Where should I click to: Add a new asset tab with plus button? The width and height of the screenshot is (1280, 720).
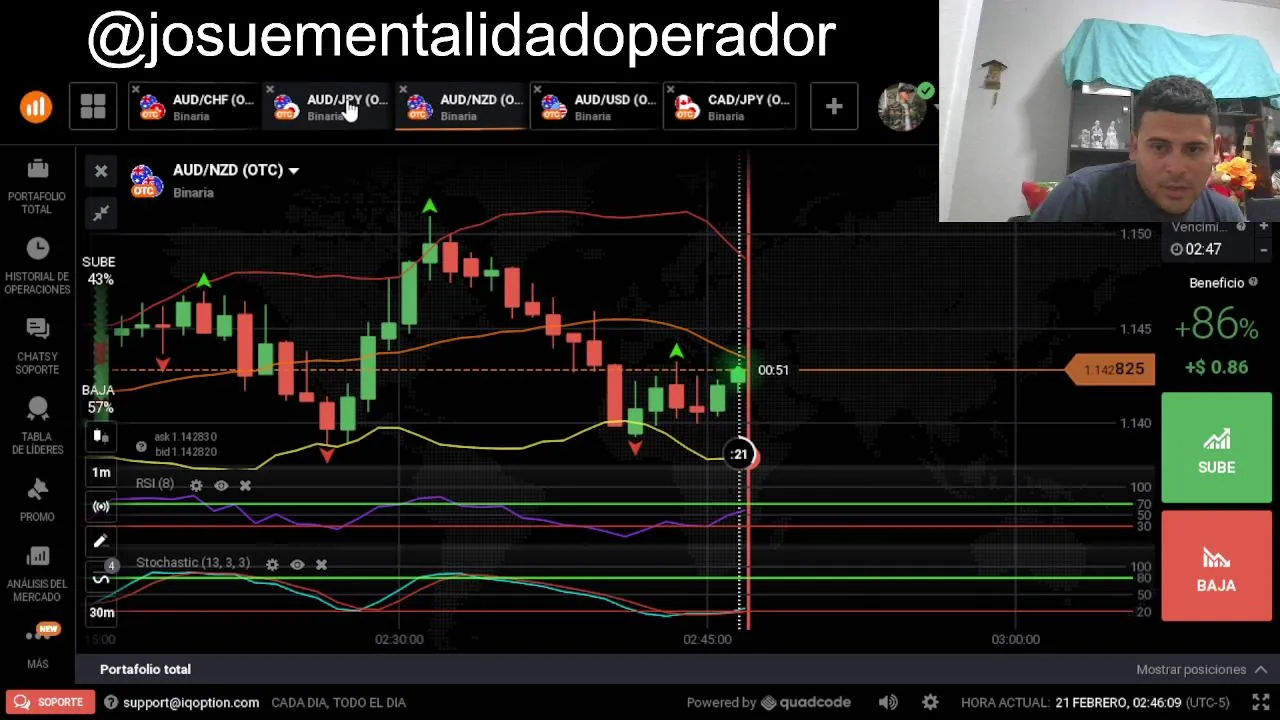coord(834,106)
